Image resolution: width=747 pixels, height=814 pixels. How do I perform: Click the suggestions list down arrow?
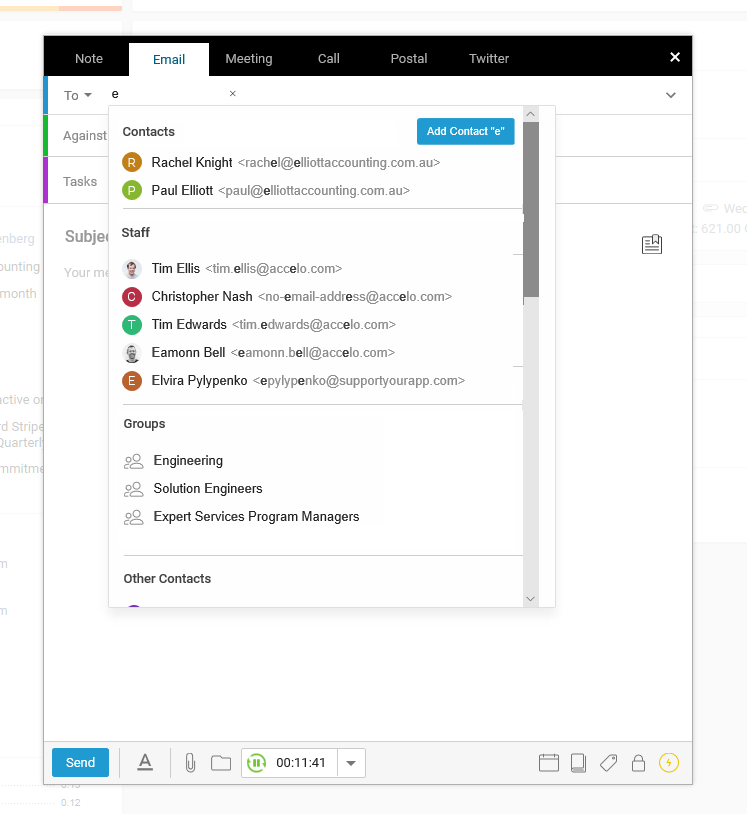pyautogui.click(x=531, y=599)
